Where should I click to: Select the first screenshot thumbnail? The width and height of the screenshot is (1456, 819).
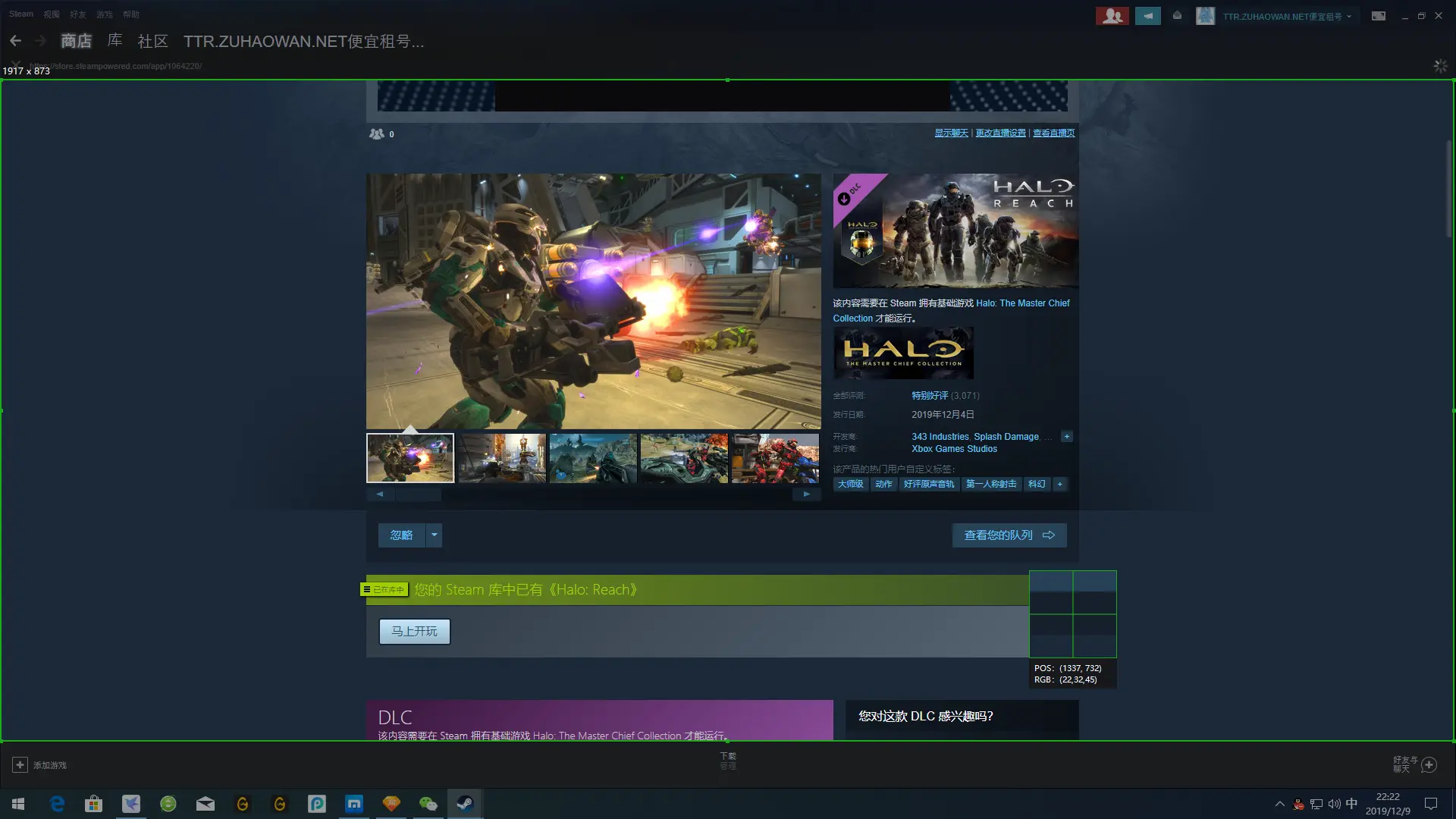tap(410, 458)
